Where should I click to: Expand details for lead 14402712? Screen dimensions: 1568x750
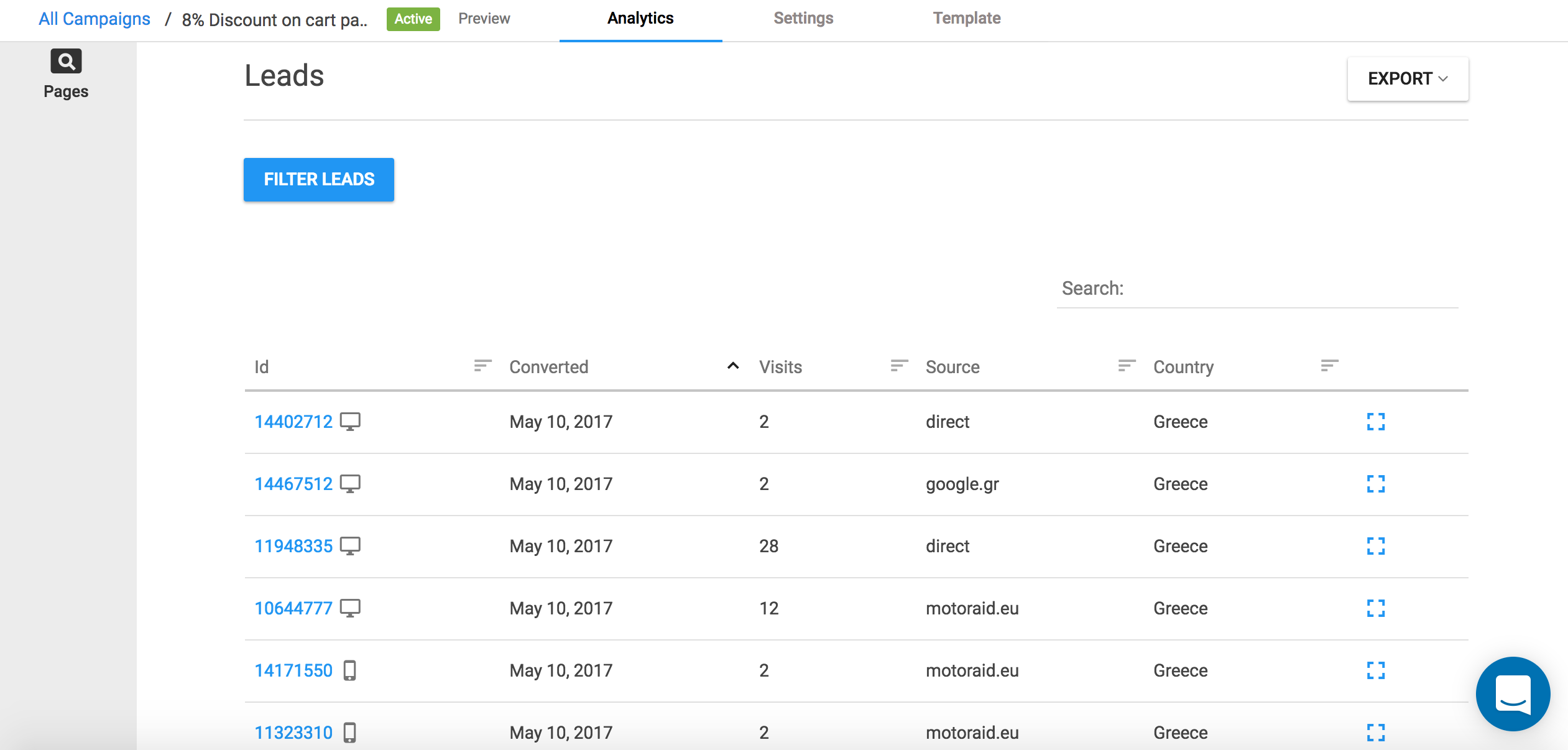point(1375,422)
